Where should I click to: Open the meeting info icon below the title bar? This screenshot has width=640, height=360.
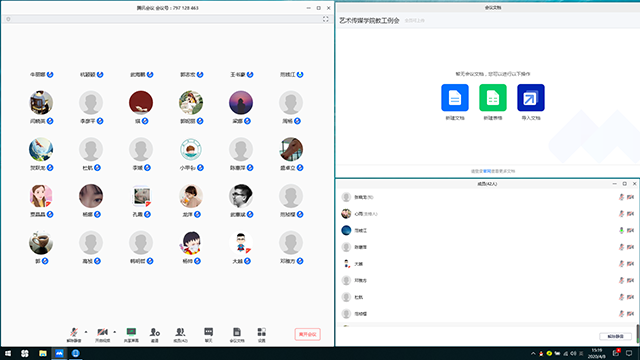point(8,19)
